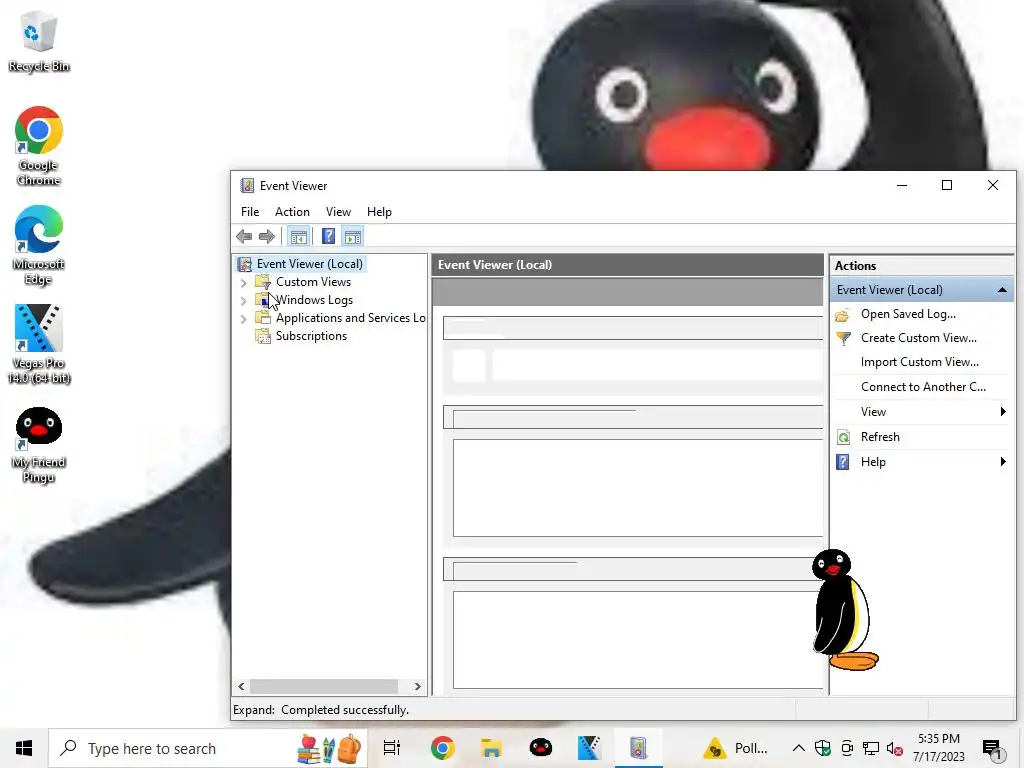Click the Help question mark icon in Actions
The height and width of the screenshot is (768, 1024).
pyautogui.click(x=843, y=462)
